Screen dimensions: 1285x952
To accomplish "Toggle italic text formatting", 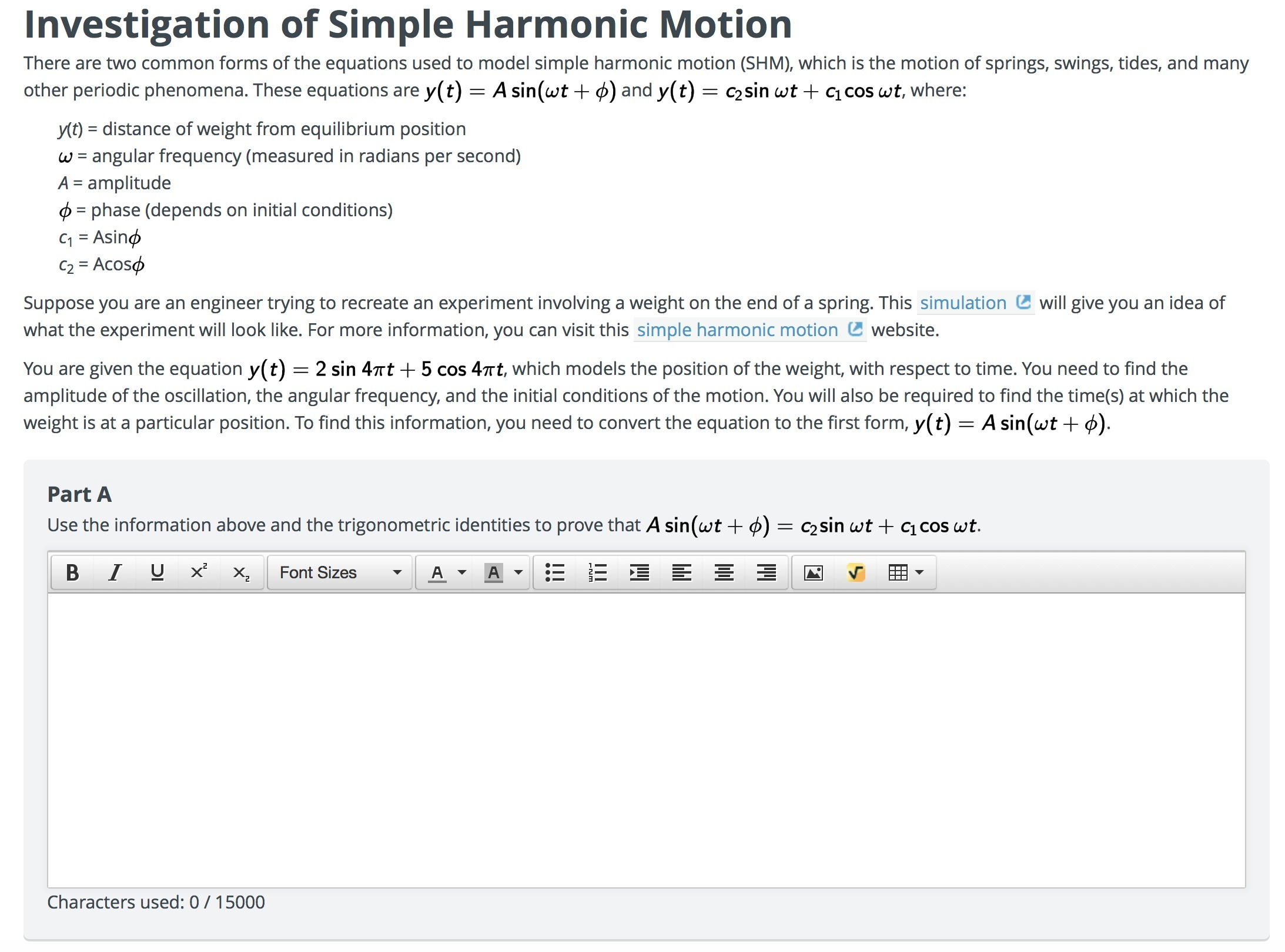I will click(115, 572).
